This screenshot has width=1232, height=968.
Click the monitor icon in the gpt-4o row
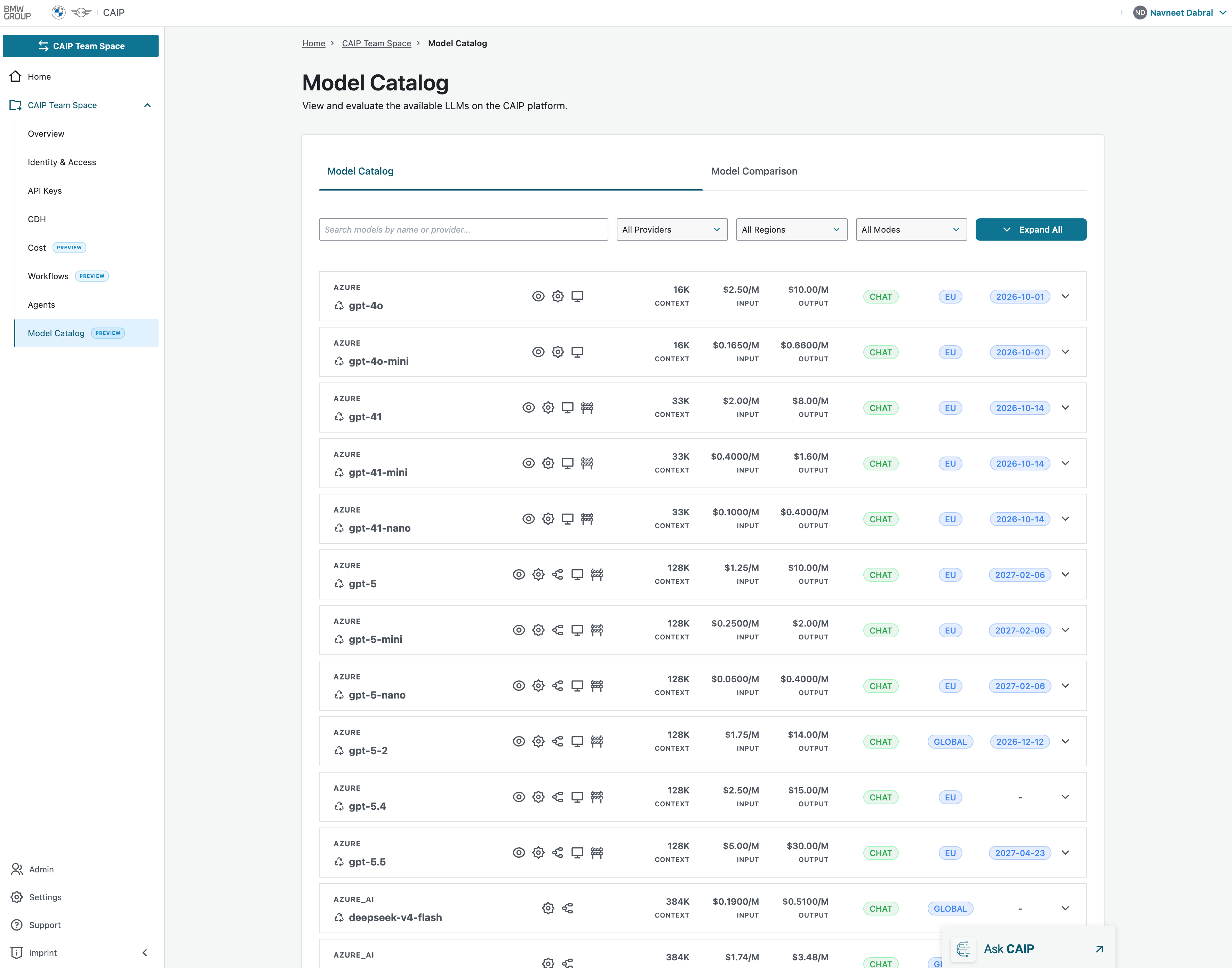577,296
